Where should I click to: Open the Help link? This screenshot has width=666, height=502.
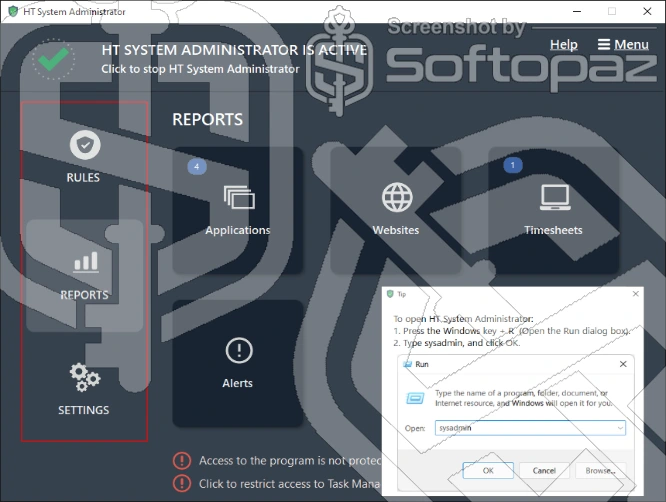[564, 45]
